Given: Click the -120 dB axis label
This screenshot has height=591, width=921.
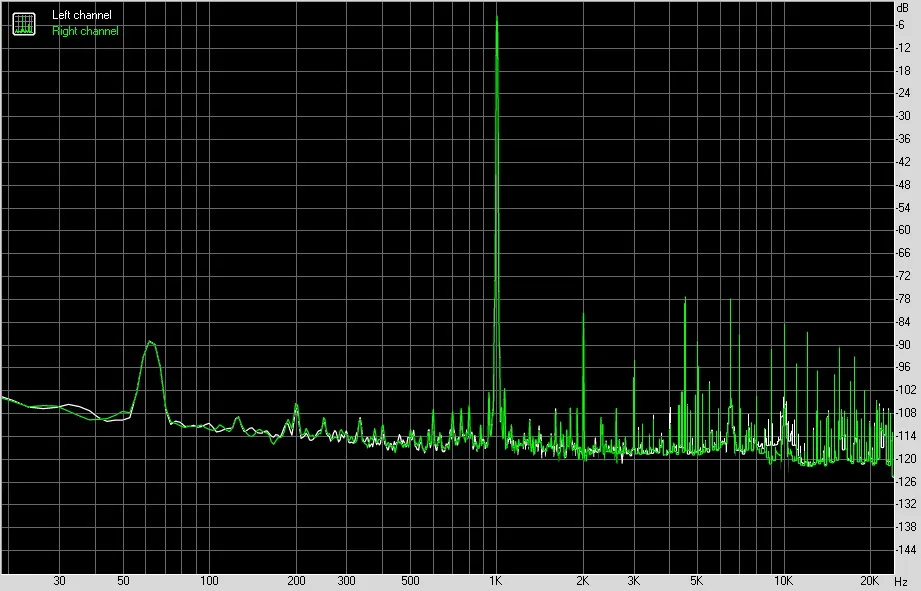Looking at the screenshot, I should [x=905, y=459].
